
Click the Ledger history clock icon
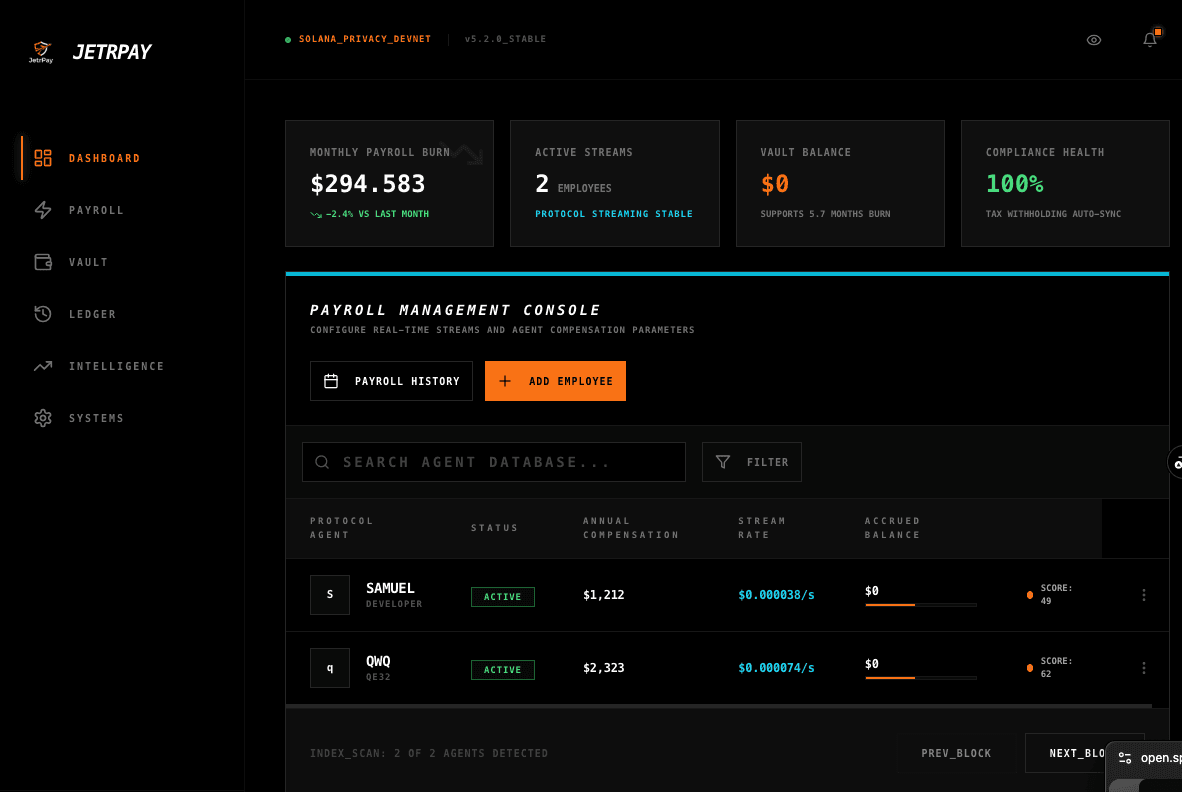(43, 313)
